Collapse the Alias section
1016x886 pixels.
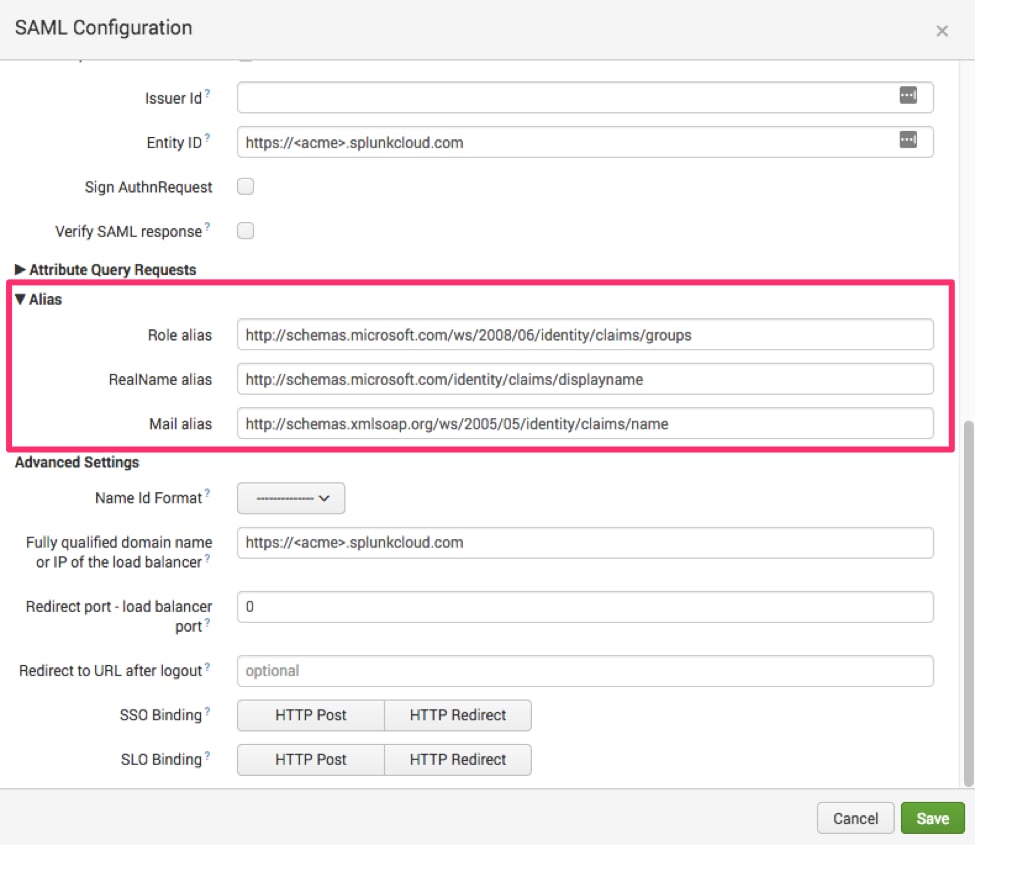[x=38, y=299]
